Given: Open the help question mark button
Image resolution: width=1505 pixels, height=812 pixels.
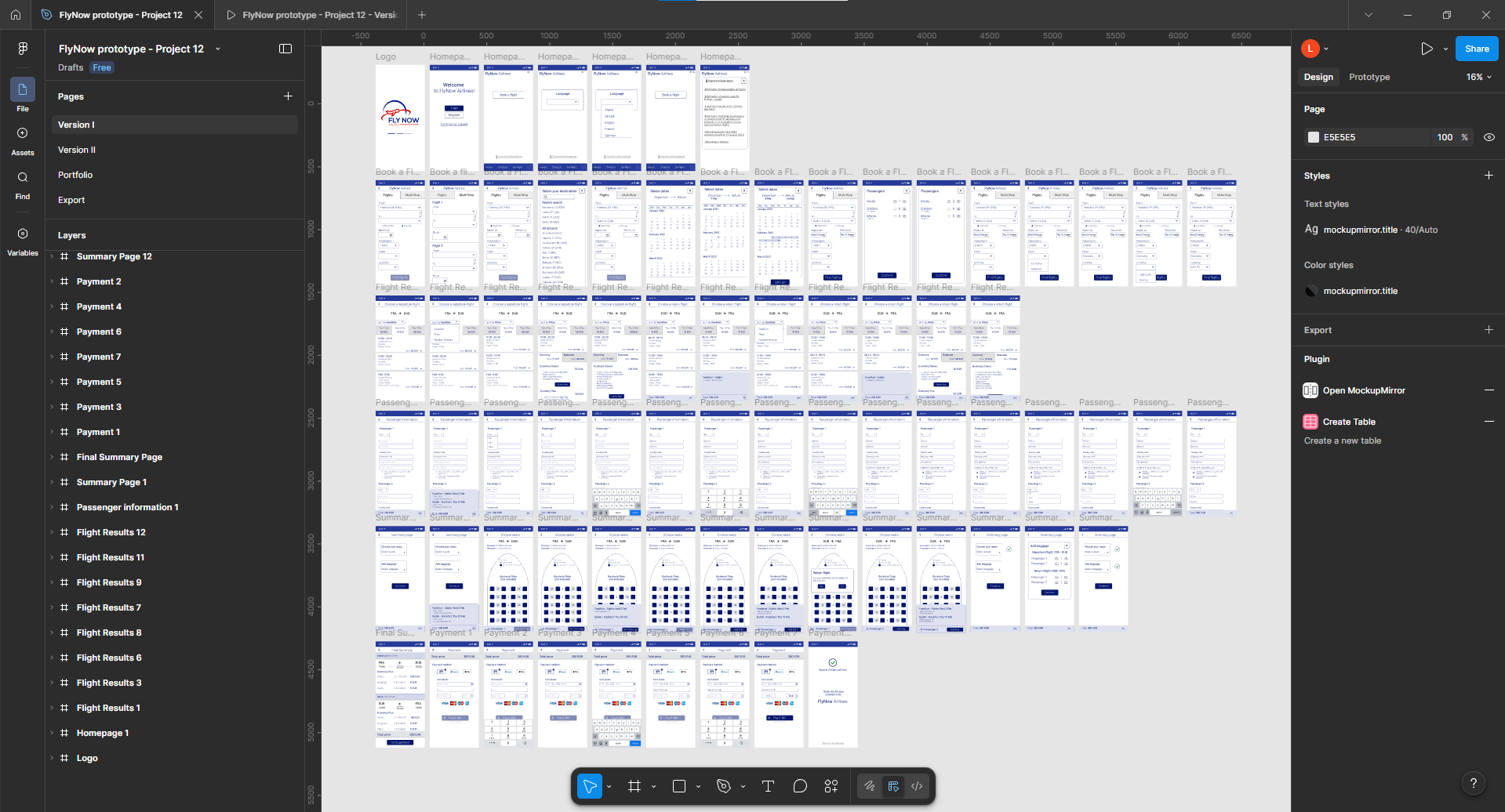Looking at the screenshot, I should (1474, 783).
